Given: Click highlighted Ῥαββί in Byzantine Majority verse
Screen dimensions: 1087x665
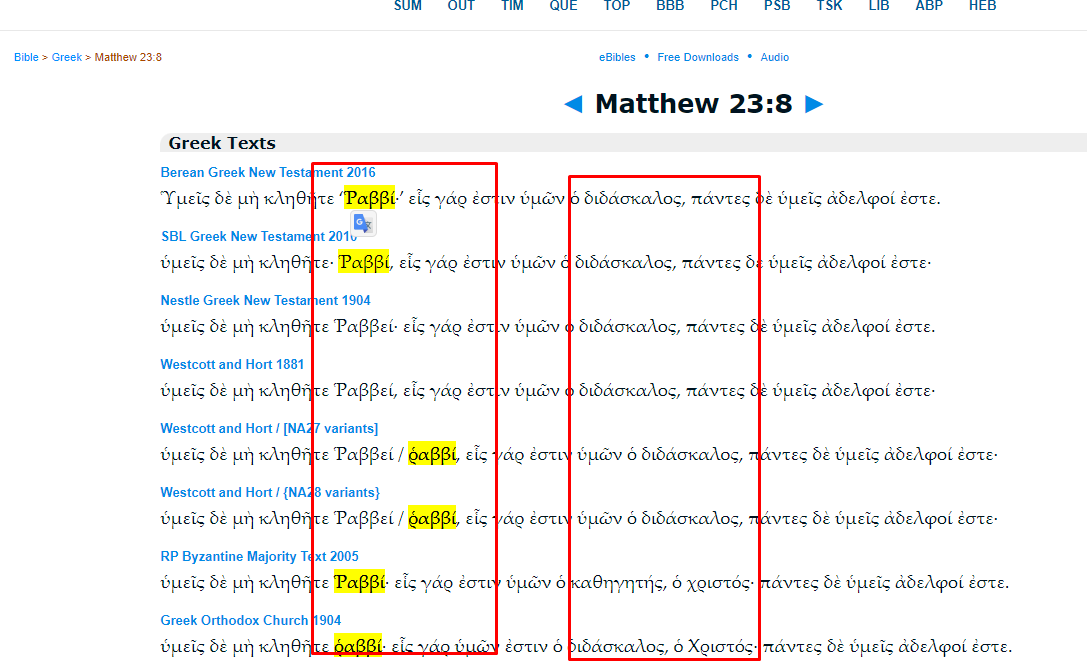Looking at the screenshot, I should pos(359,582).
